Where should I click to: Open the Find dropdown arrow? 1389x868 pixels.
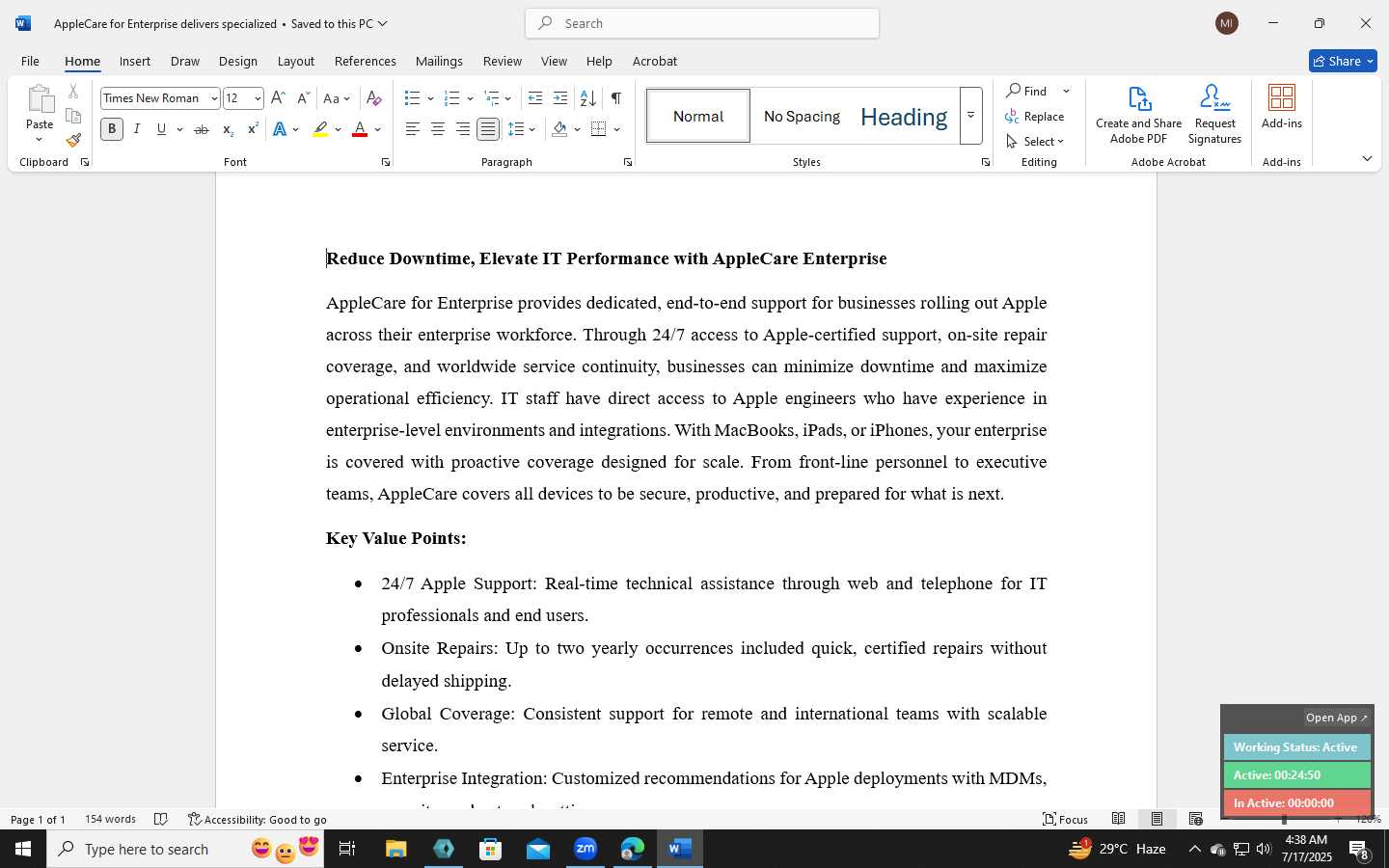click(1066, 91)
